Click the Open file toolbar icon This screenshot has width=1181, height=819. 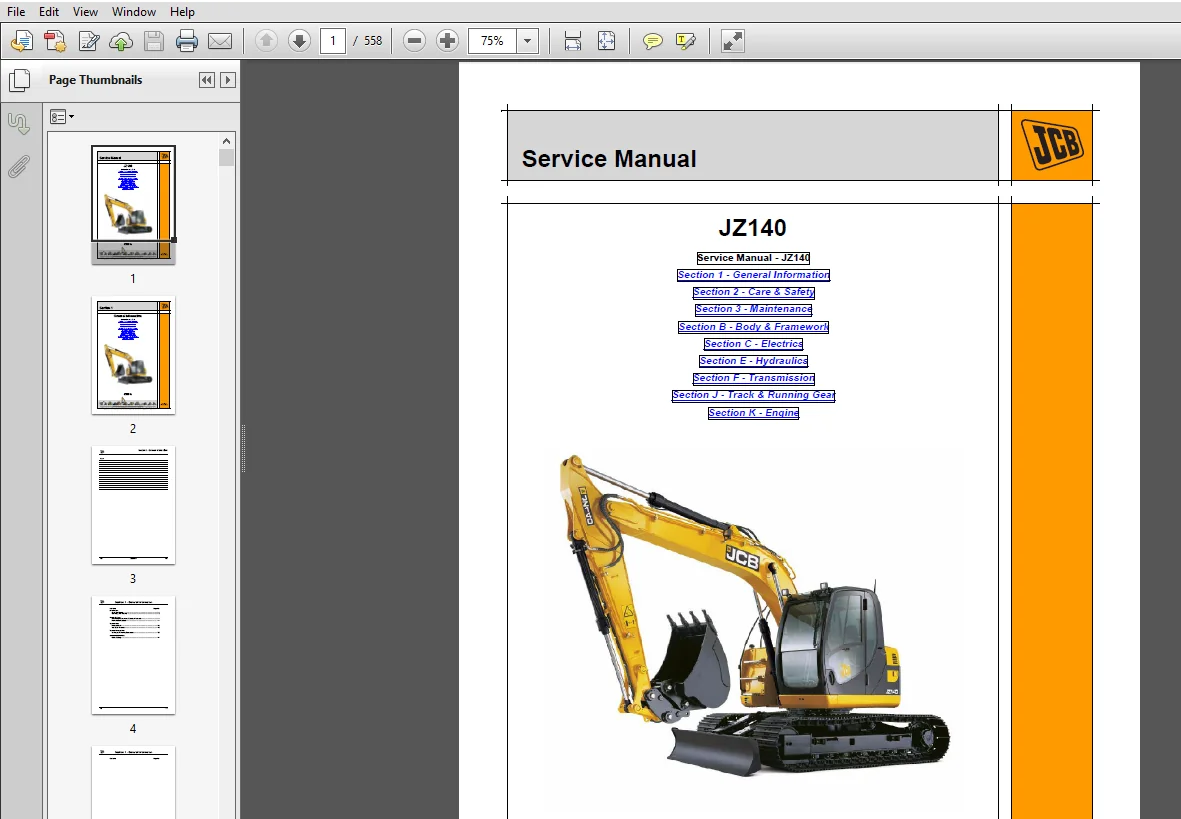tap(22, 41)
